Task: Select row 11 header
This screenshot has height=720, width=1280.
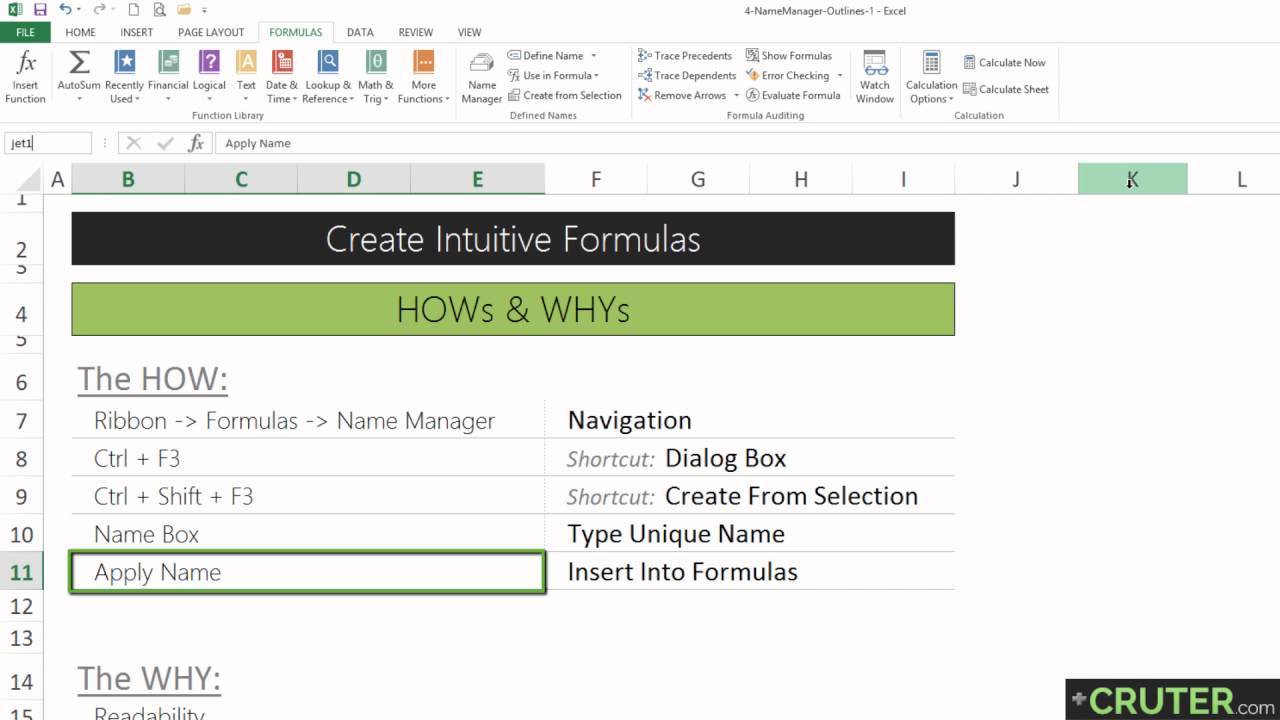Action: [x=21, y=572]
